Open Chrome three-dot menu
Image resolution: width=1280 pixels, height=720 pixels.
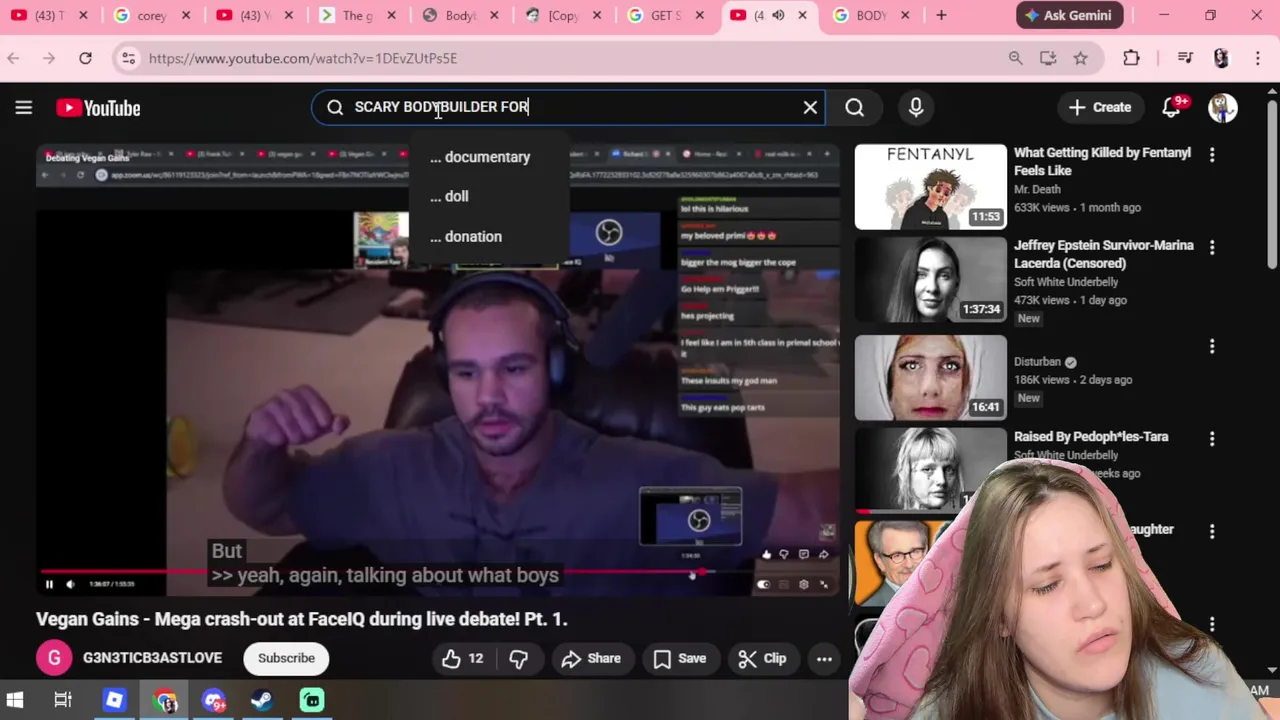click(1258, 58)
